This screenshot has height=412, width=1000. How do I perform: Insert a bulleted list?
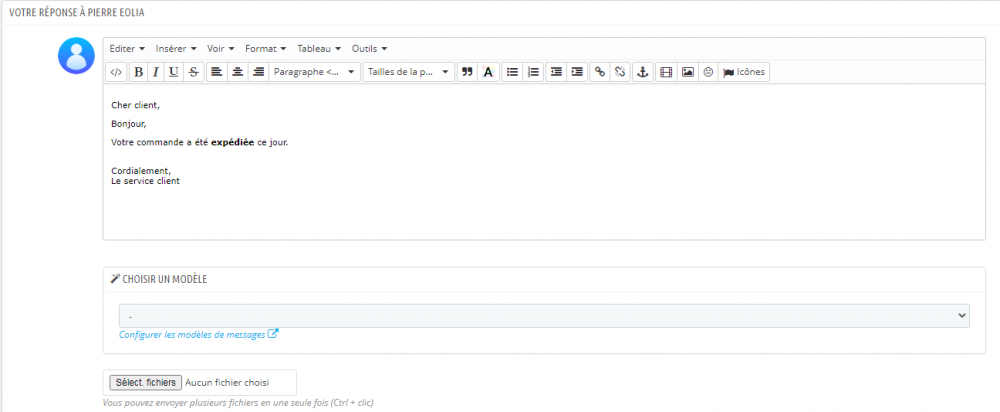[512, 72]
